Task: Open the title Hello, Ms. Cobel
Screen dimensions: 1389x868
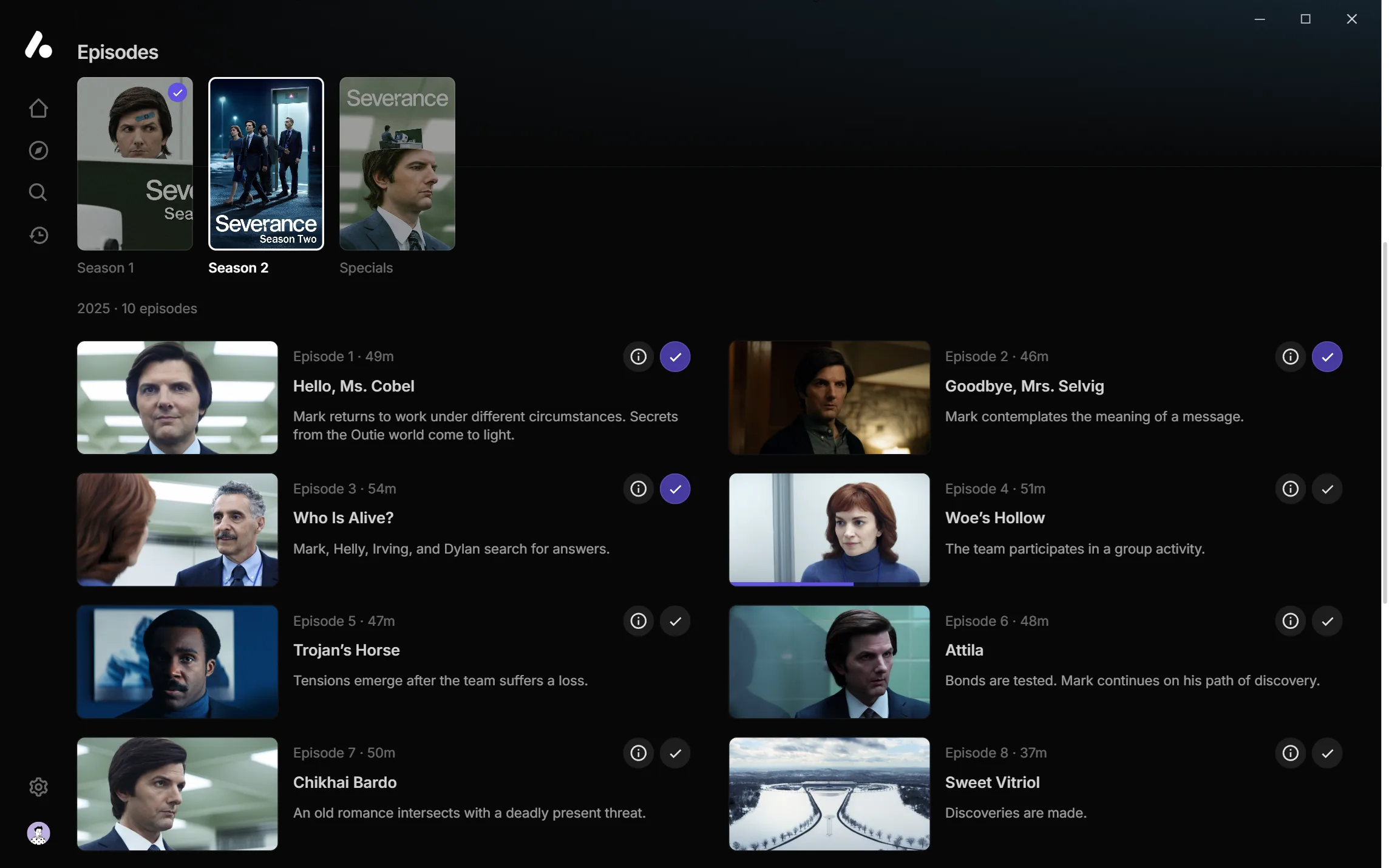Action: pos(353,386)
